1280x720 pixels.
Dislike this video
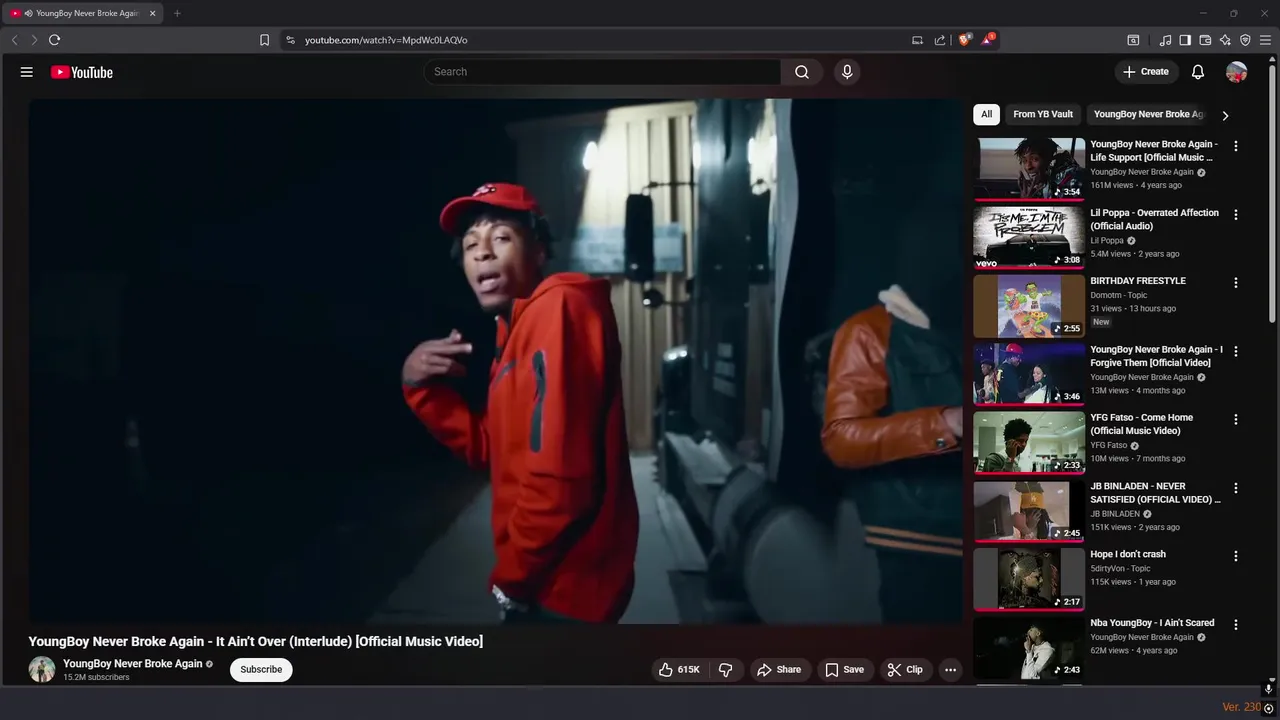(x=726, y=670)
